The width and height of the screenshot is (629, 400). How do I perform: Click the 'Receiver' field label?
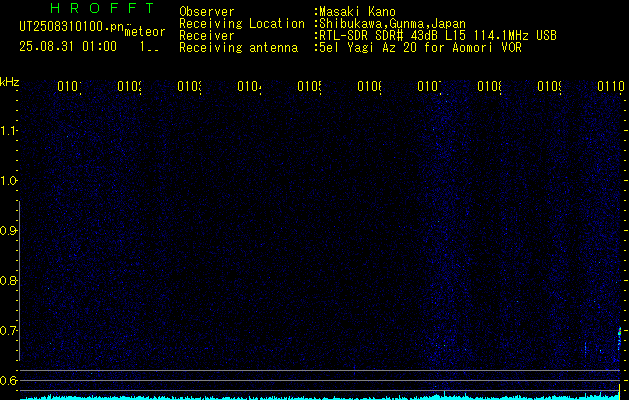[x=207, y=36]
